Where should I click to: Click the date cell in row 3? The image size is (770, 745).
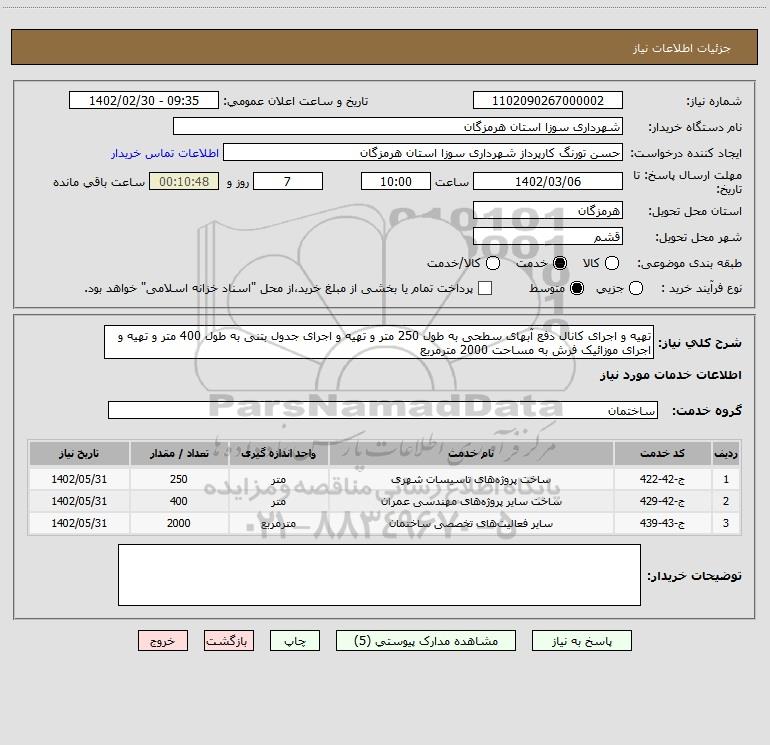pyautogui.click(x=79, y=524)
